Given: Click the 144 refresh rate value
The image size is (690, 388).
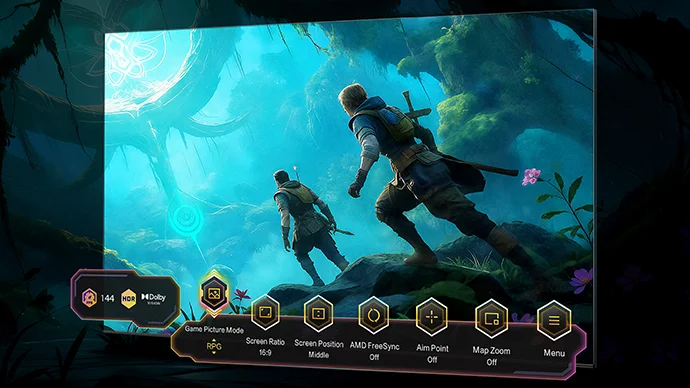Looking at the screenshot, I should coord(107,298).
